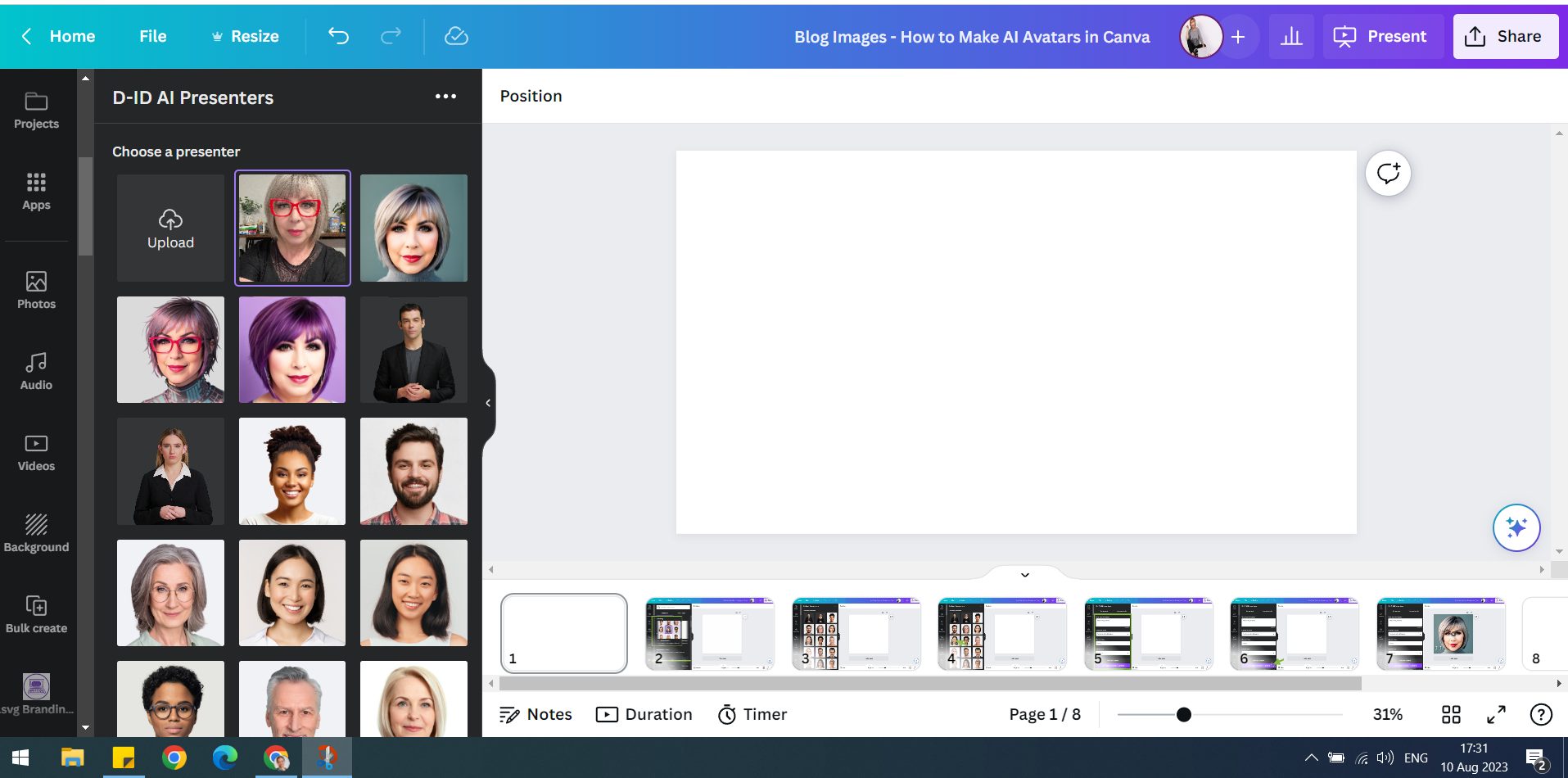Open more options for D-ID AI Presenters

445,96
